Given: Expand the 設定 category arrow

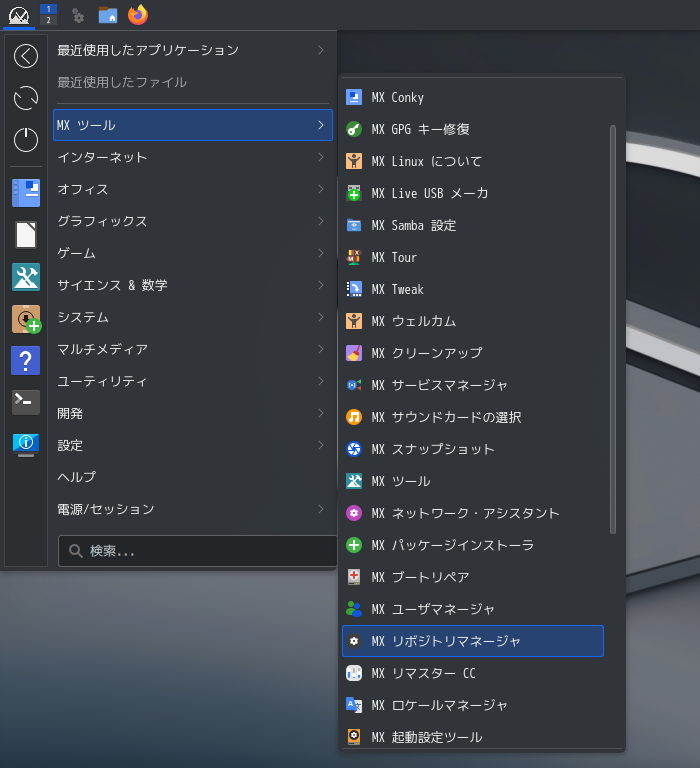Looking at the screenshot, I should click(x=321, y=445).
